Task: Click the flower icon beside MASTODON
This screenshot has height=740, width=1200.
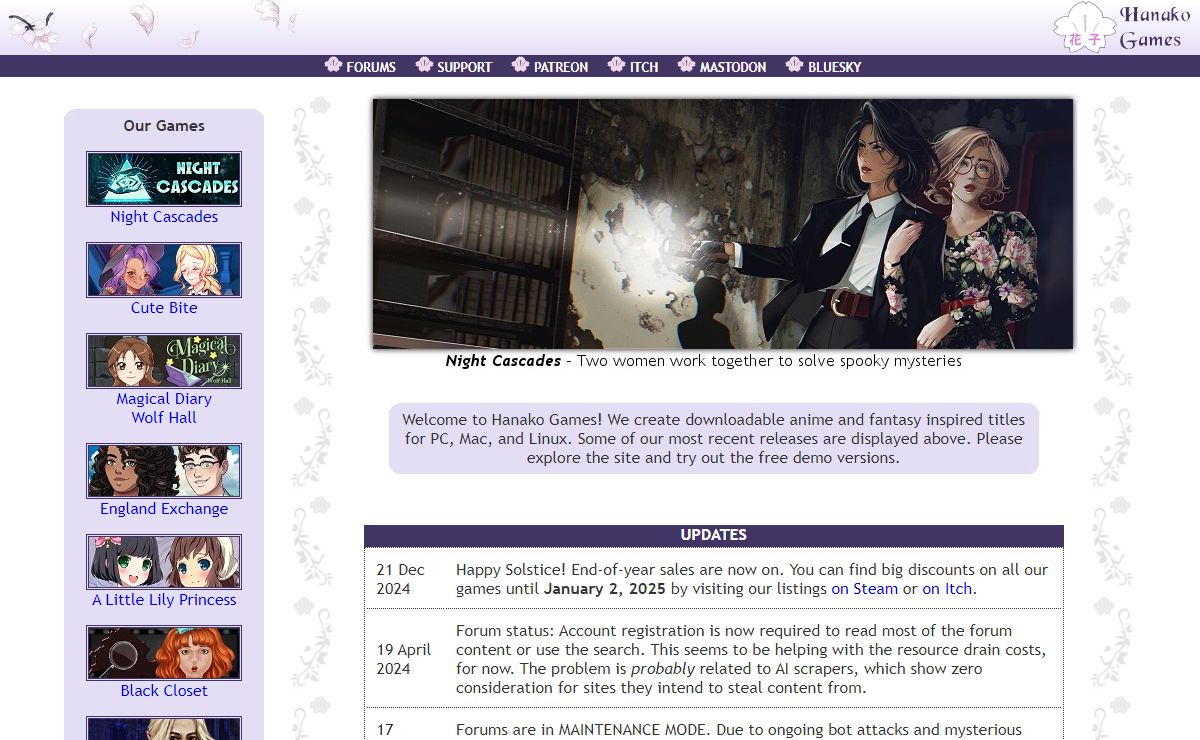Action: click(x=686, y=65)
